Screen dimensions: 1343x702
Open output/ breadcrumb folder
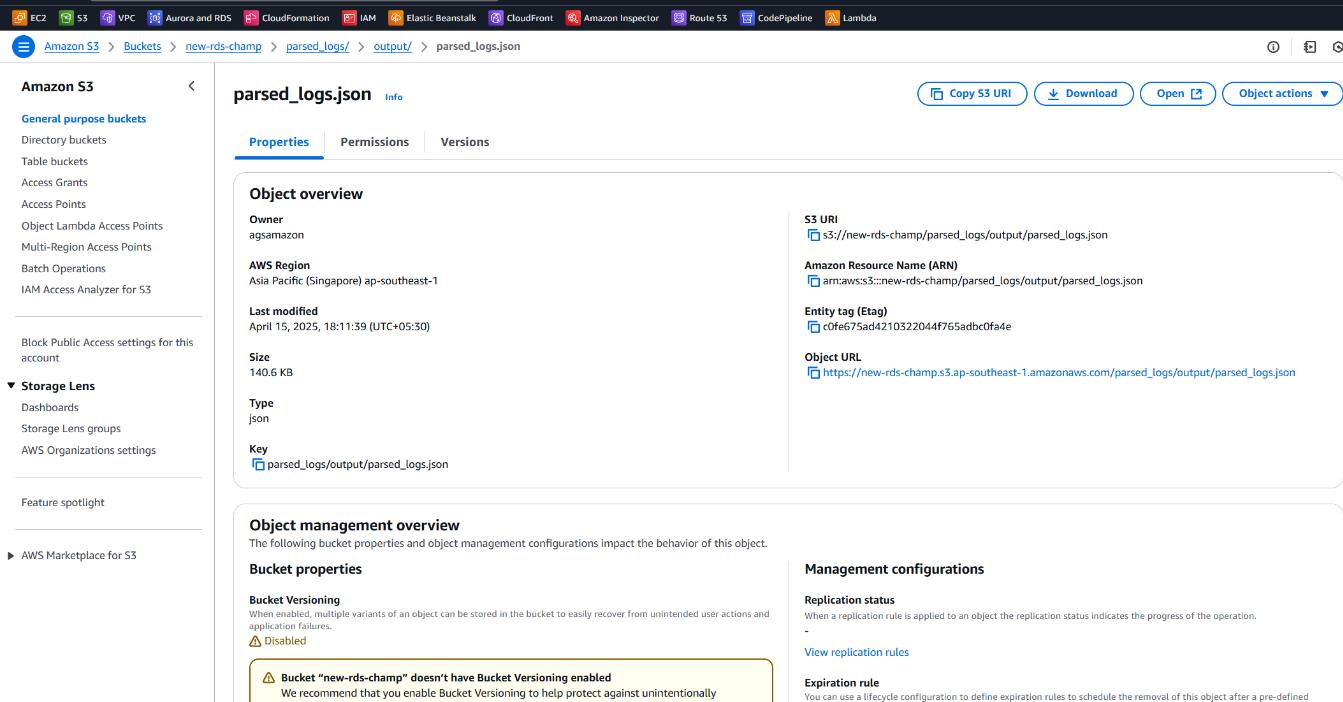tap(393, 47)
